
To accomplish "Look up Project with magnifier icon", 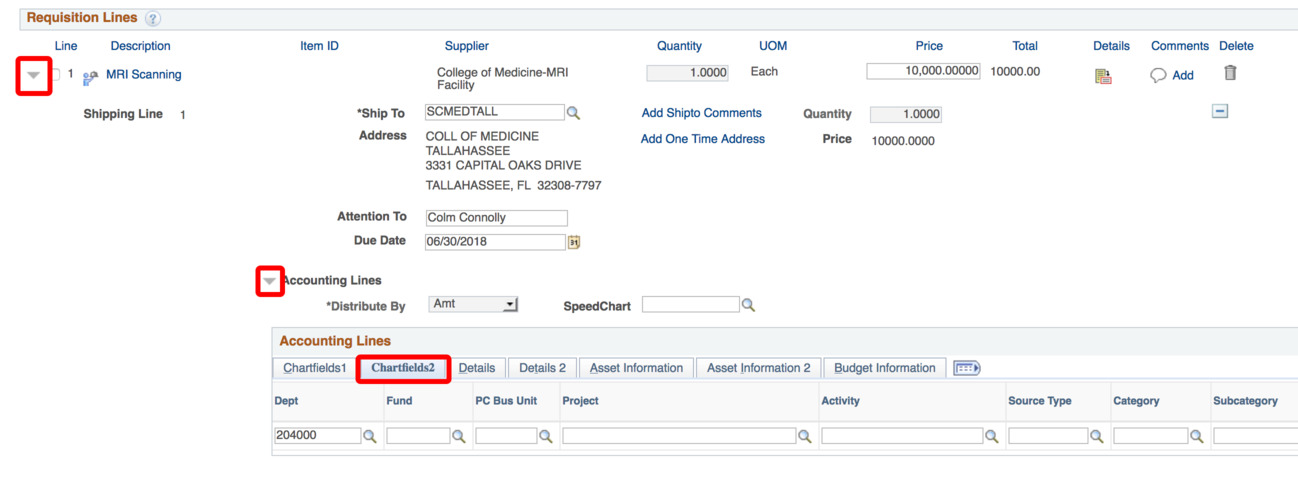I will (x=805, y=437).
